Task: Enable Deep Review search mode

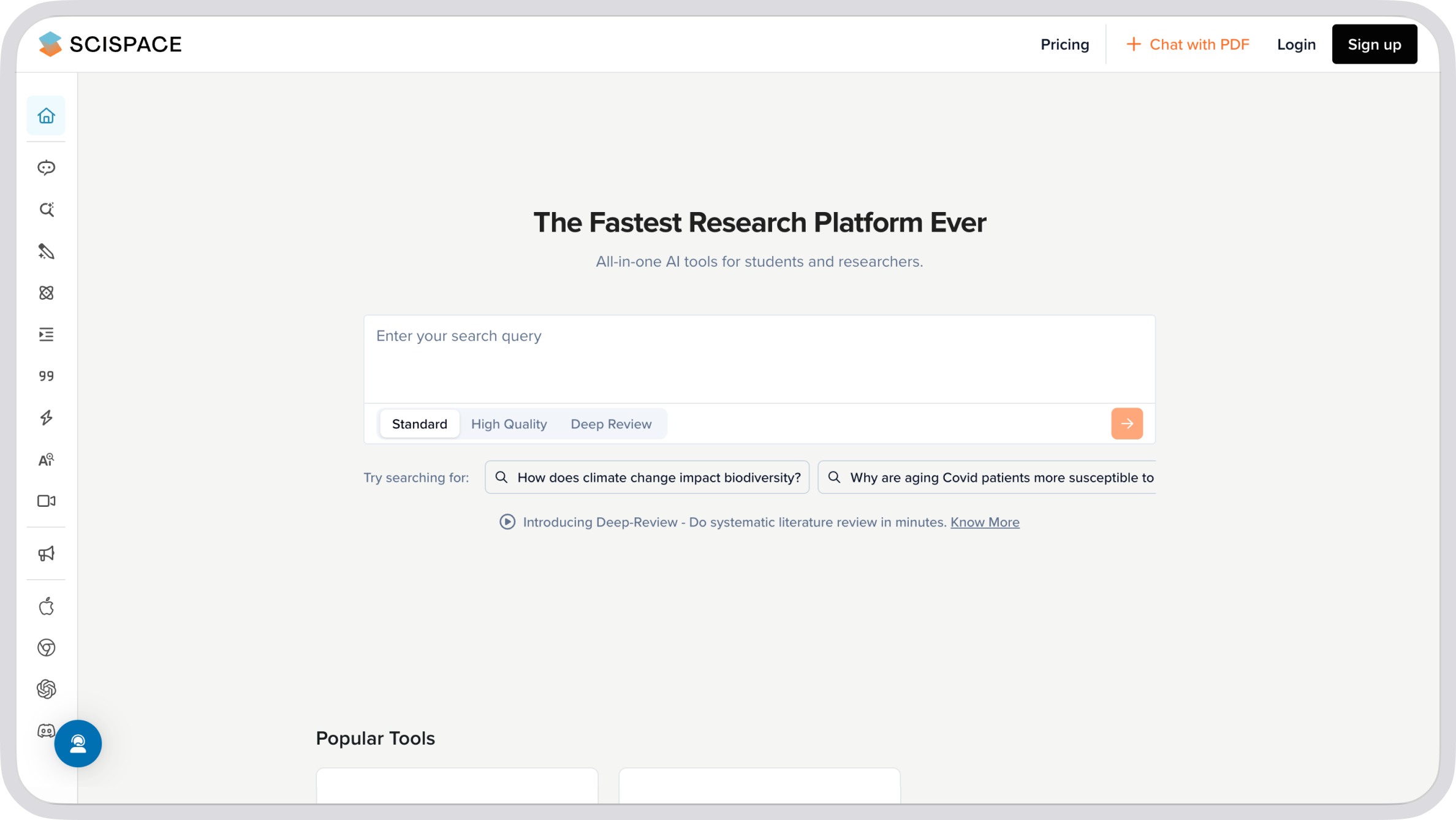Action: click(611, 423)
